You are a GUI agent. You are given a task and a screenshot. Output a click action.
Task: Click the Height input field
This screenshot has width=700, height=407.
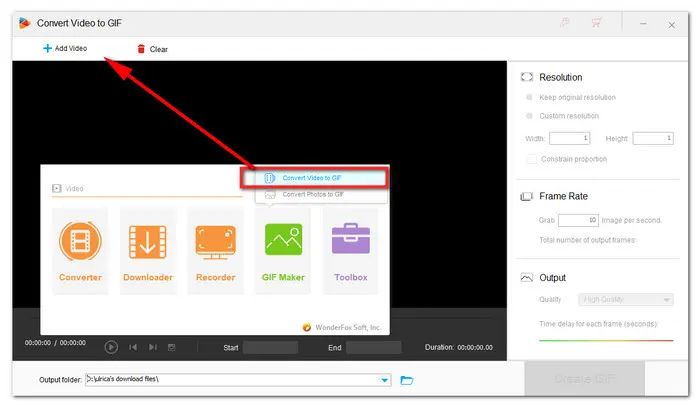coord(653,138)
